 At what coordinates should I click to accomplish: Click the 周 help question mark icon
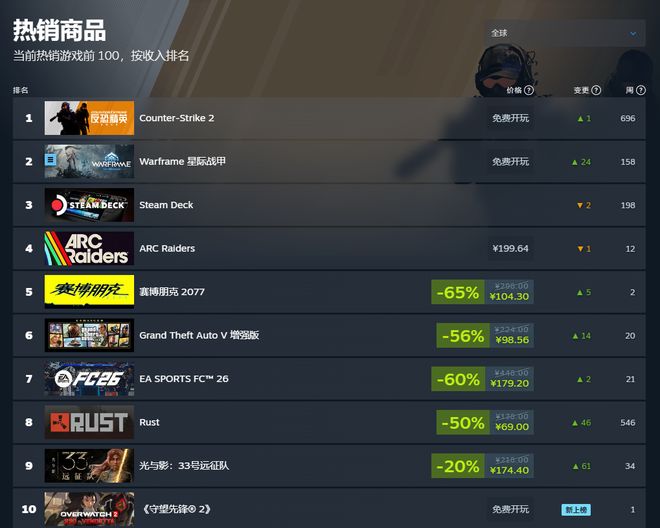coord(641,90)
